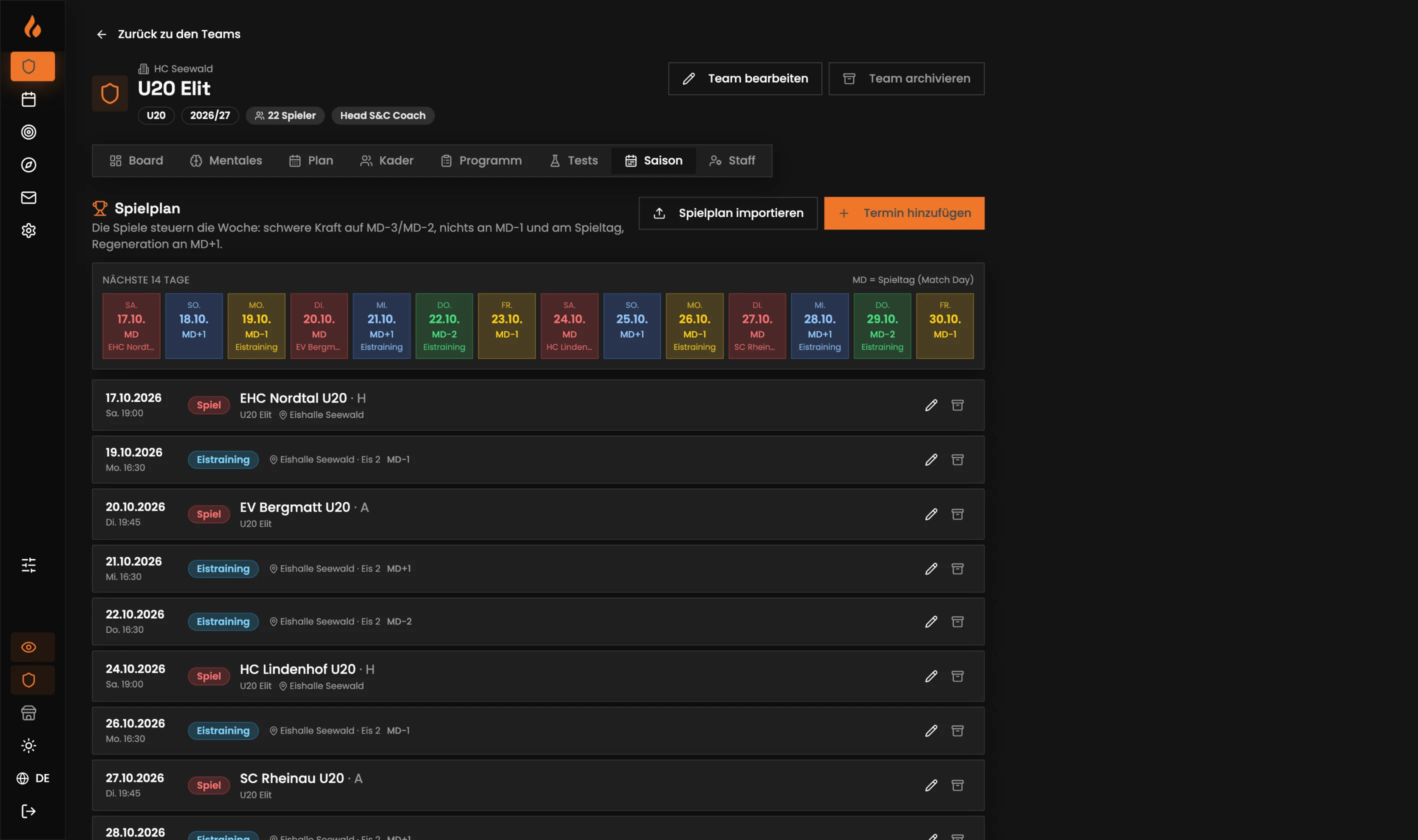Viewport: 1418px width, 840px height.
Task: Click the flame logo at top
Action: (32, 26)
